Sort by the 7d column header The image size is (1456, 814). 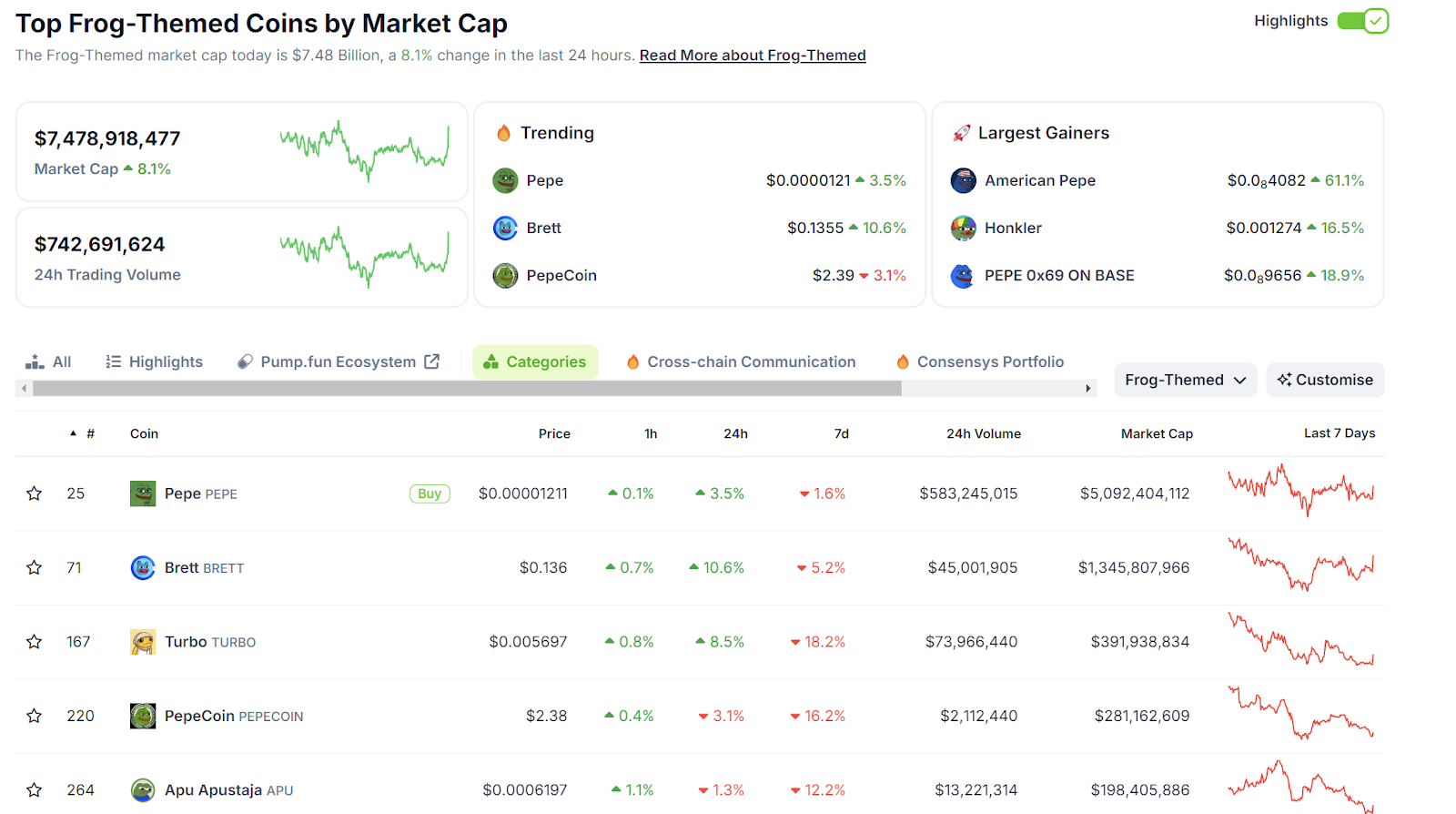tap(842, 433)
